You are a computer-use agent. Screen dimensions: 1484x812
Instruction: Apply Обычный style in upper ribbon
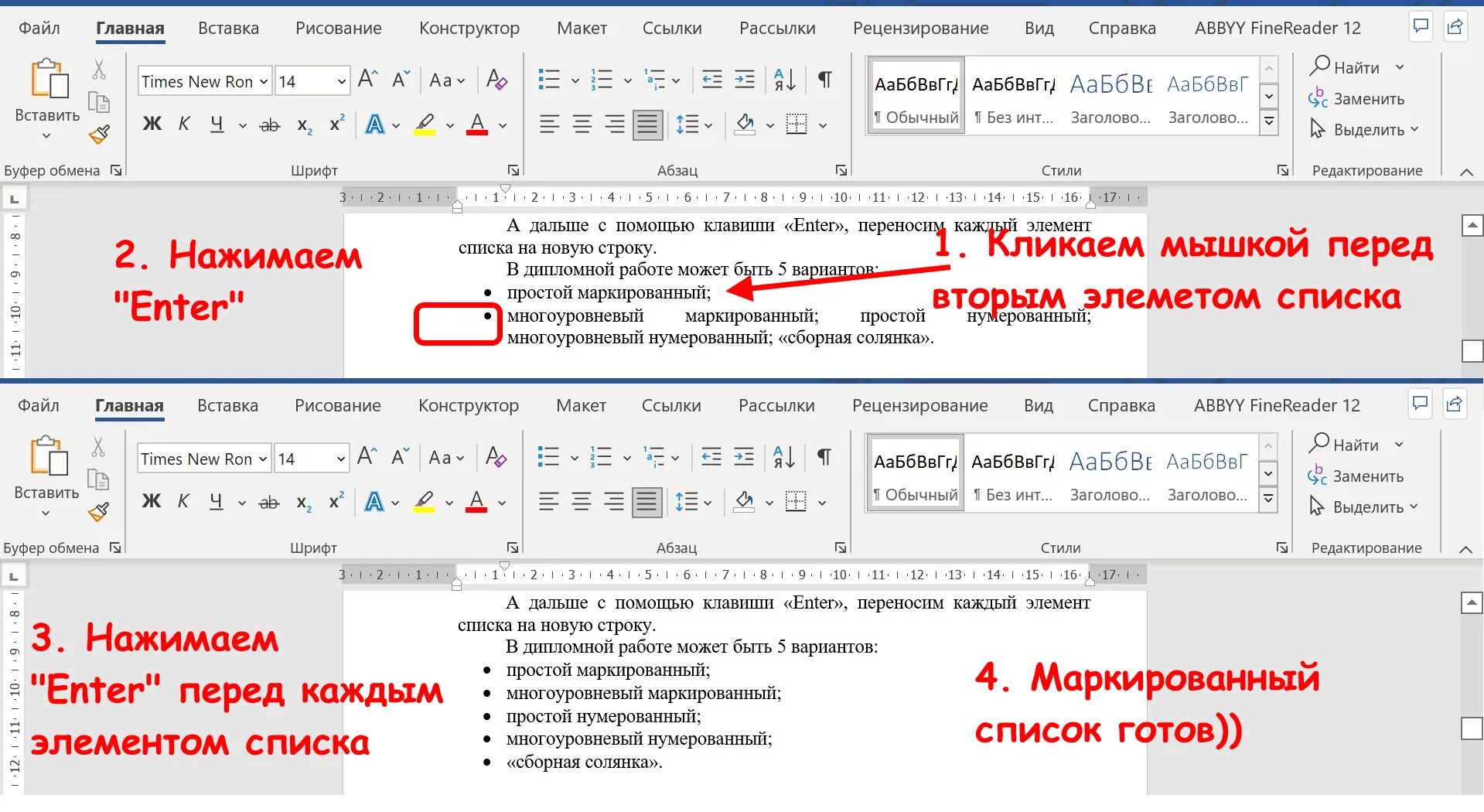916,96
